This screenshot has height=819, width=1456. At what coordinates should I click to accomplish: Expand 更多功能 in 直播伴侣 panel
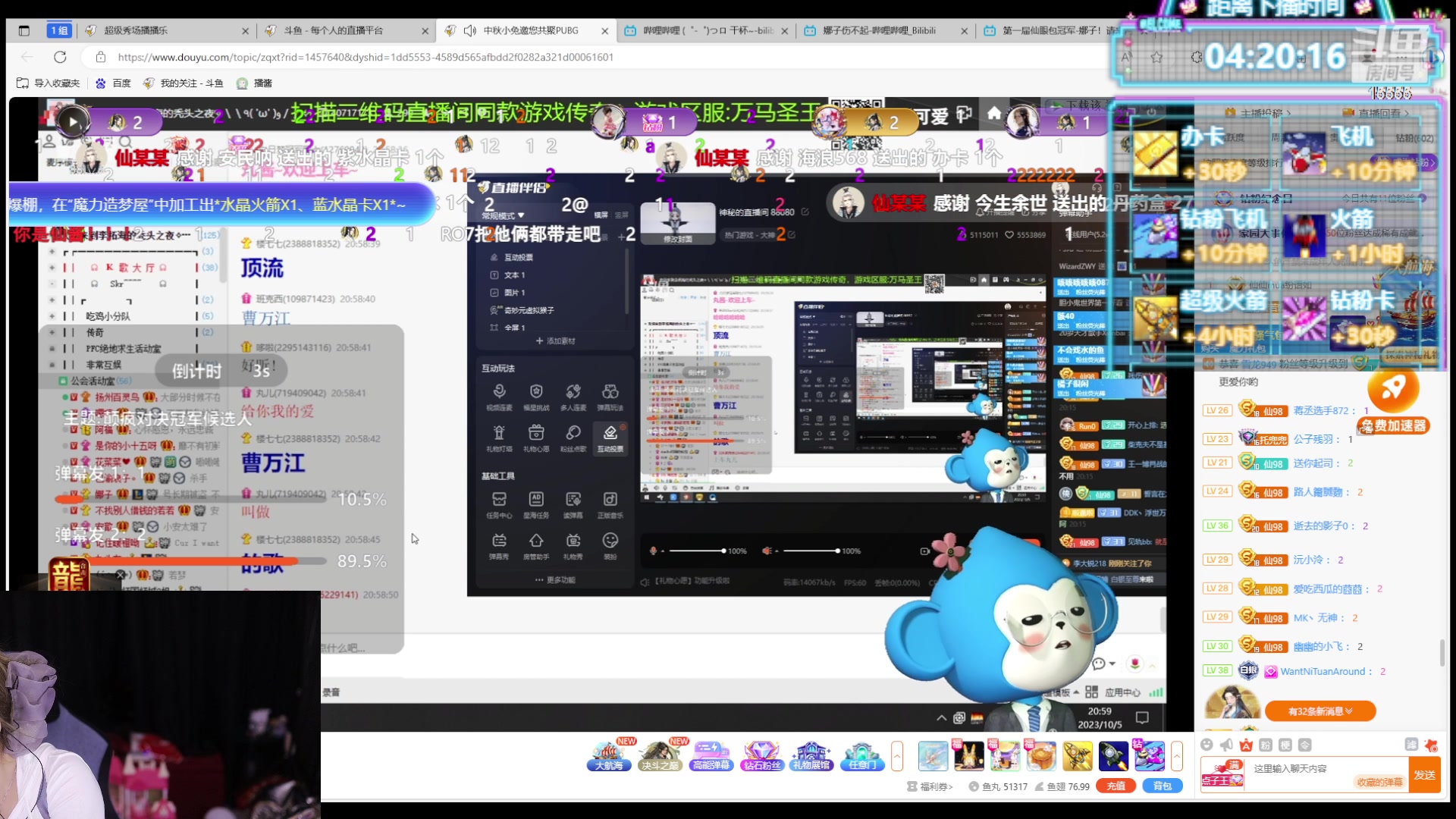pos(555,580)
